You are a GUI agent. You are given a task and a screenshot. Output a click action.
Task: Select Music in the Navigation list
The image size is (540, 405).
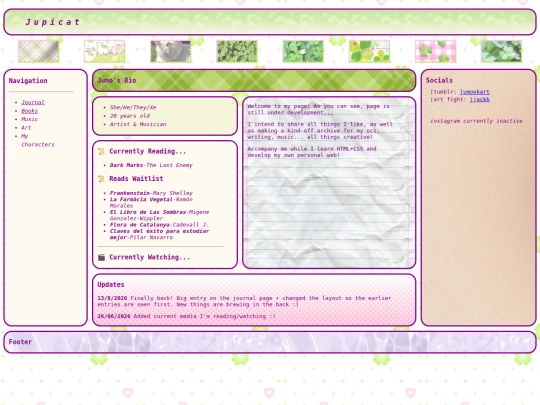pyautogui.click(x=29, y=119)
